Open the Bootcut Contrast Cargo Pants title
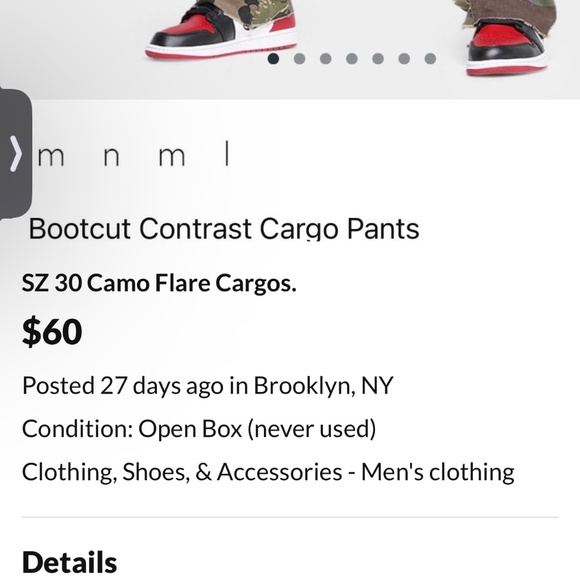580x580 pixels. click(x=224, y=229)
